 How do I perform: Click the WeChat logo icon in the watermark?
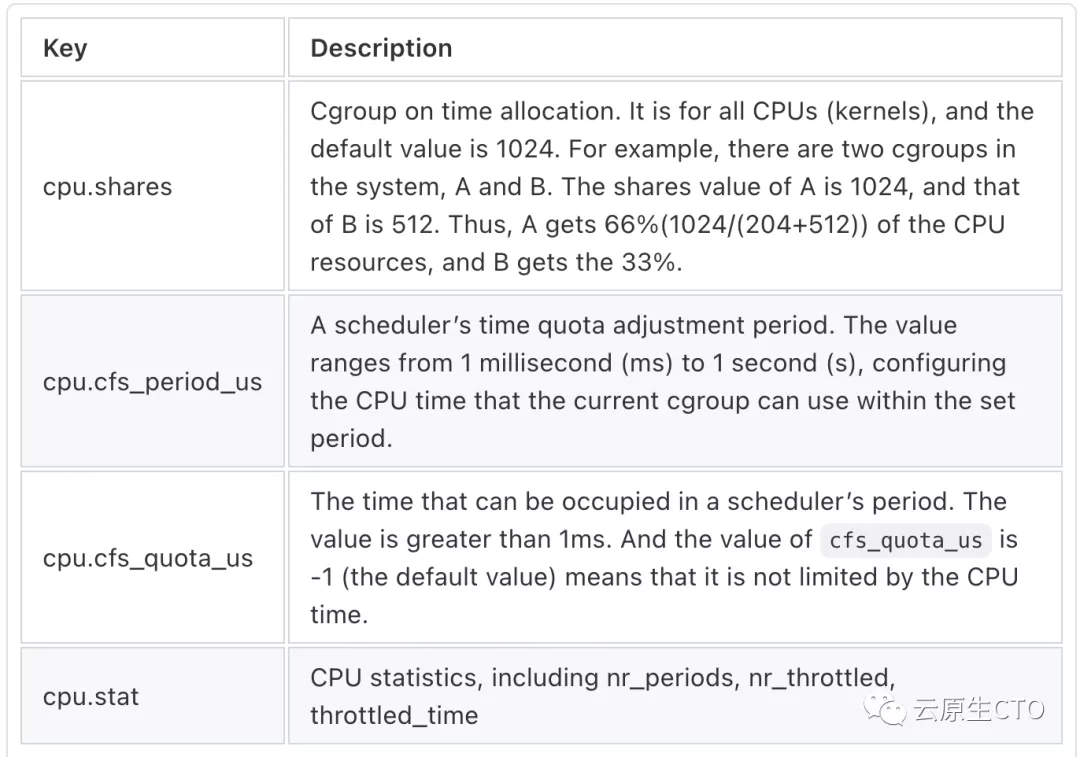click(x=886, y=708)
